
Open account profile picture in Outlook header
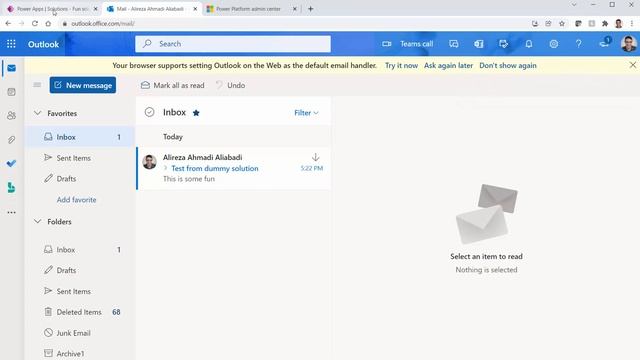629,44
